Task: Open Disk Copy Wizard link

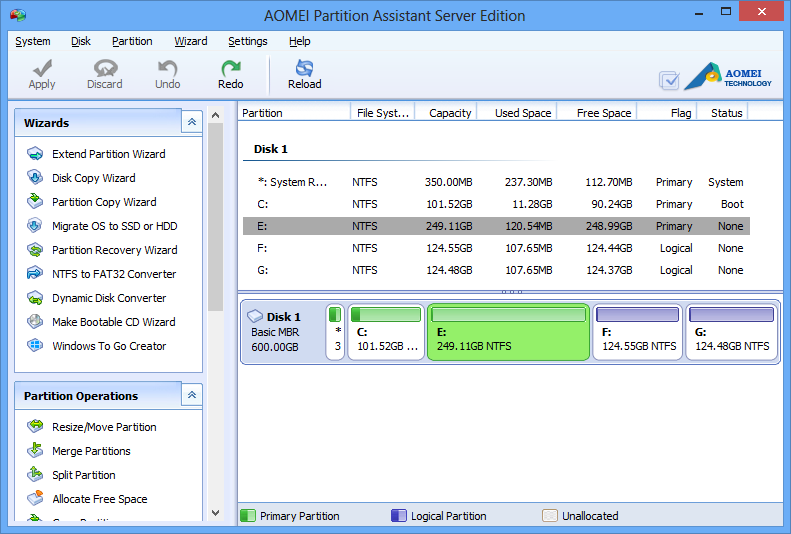Action: [x=93, y=178]
